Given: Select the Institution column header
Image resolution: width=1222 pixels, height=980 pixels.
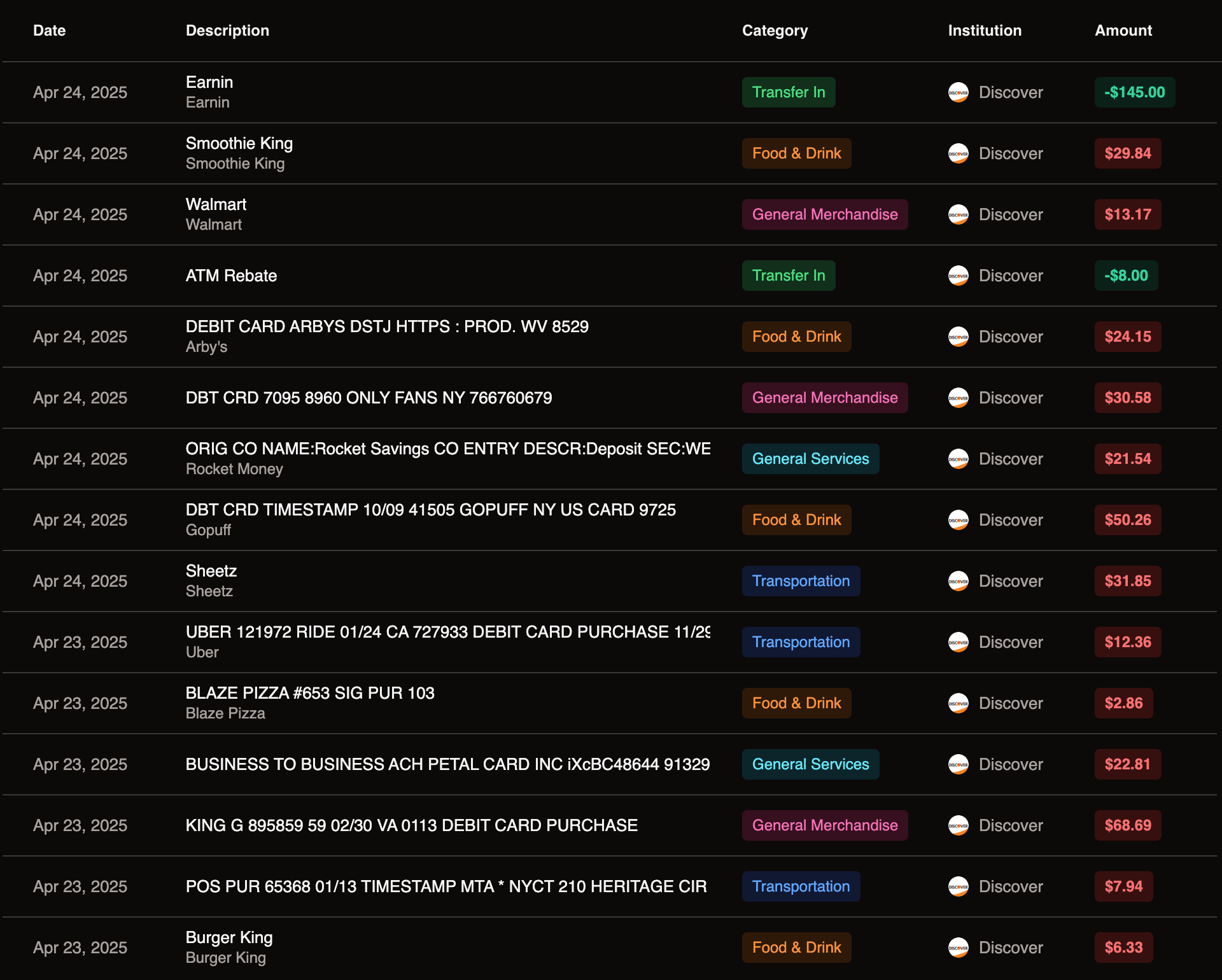Looking at the screenshot, I should pyautogui.click(x=985, y=30).
